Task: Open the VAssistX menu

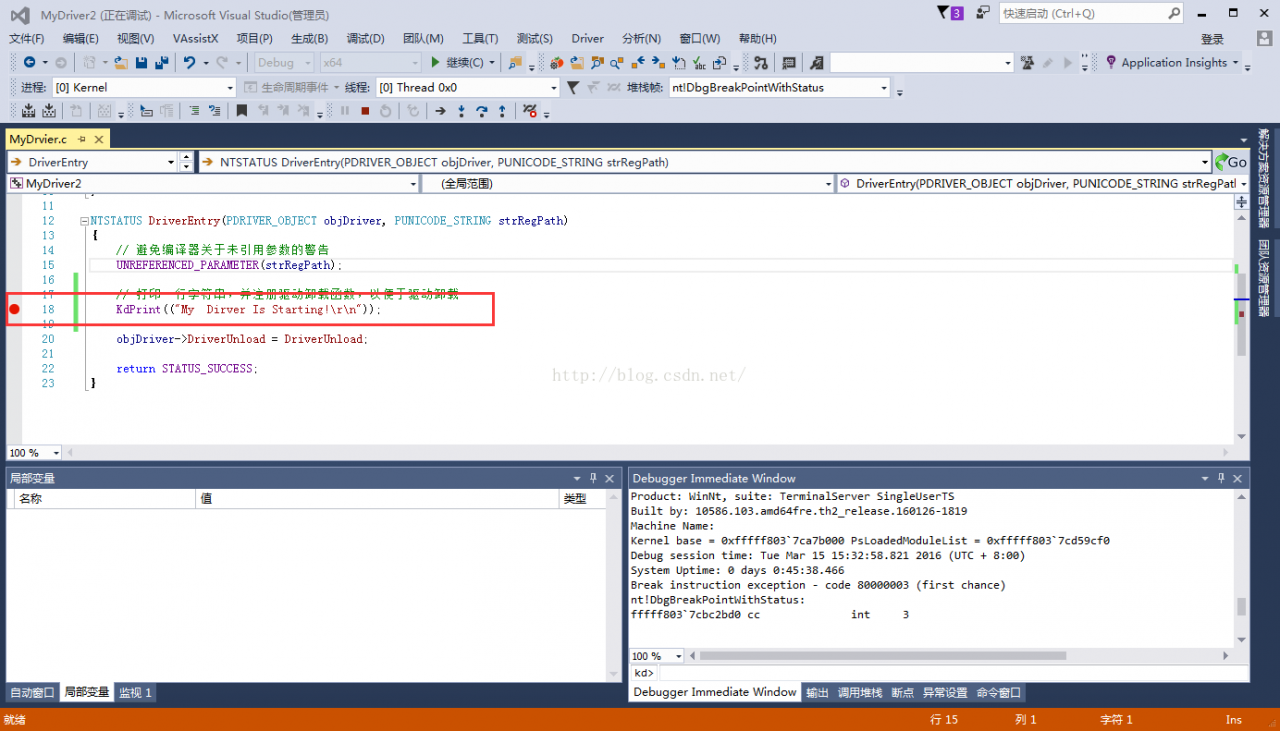Action: click(195, 39)
